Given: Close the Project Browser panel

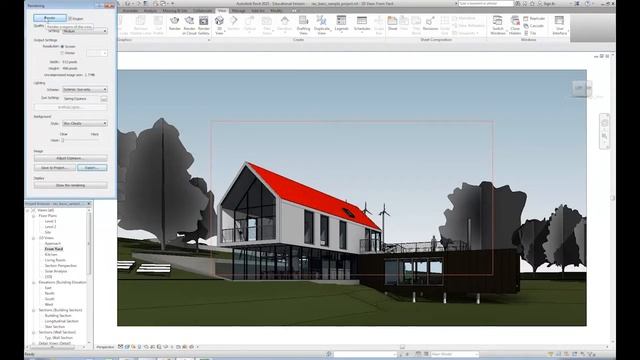Looking at the screenshot, I should tap(89, 204).
